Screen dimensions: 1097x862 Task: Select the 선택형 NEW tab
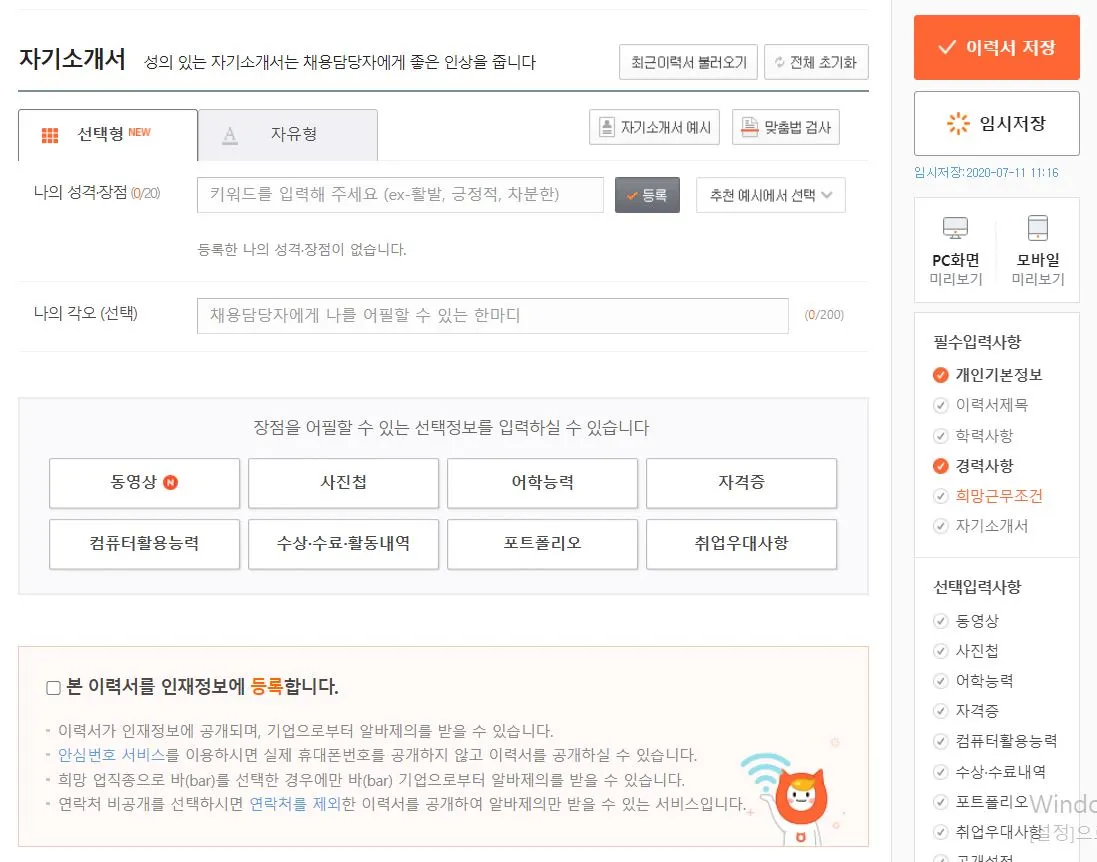tap(107, 134)
